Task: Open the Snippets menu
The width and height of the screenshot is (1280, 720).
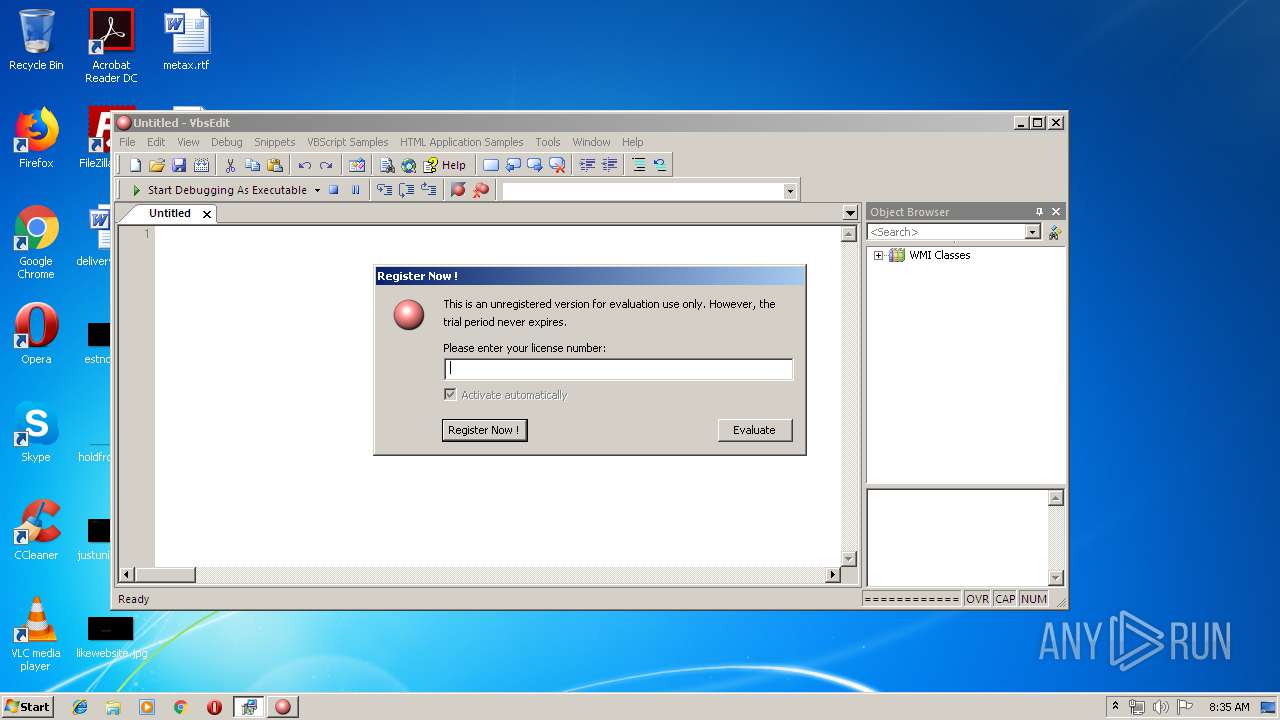Action: click(274, 142)
